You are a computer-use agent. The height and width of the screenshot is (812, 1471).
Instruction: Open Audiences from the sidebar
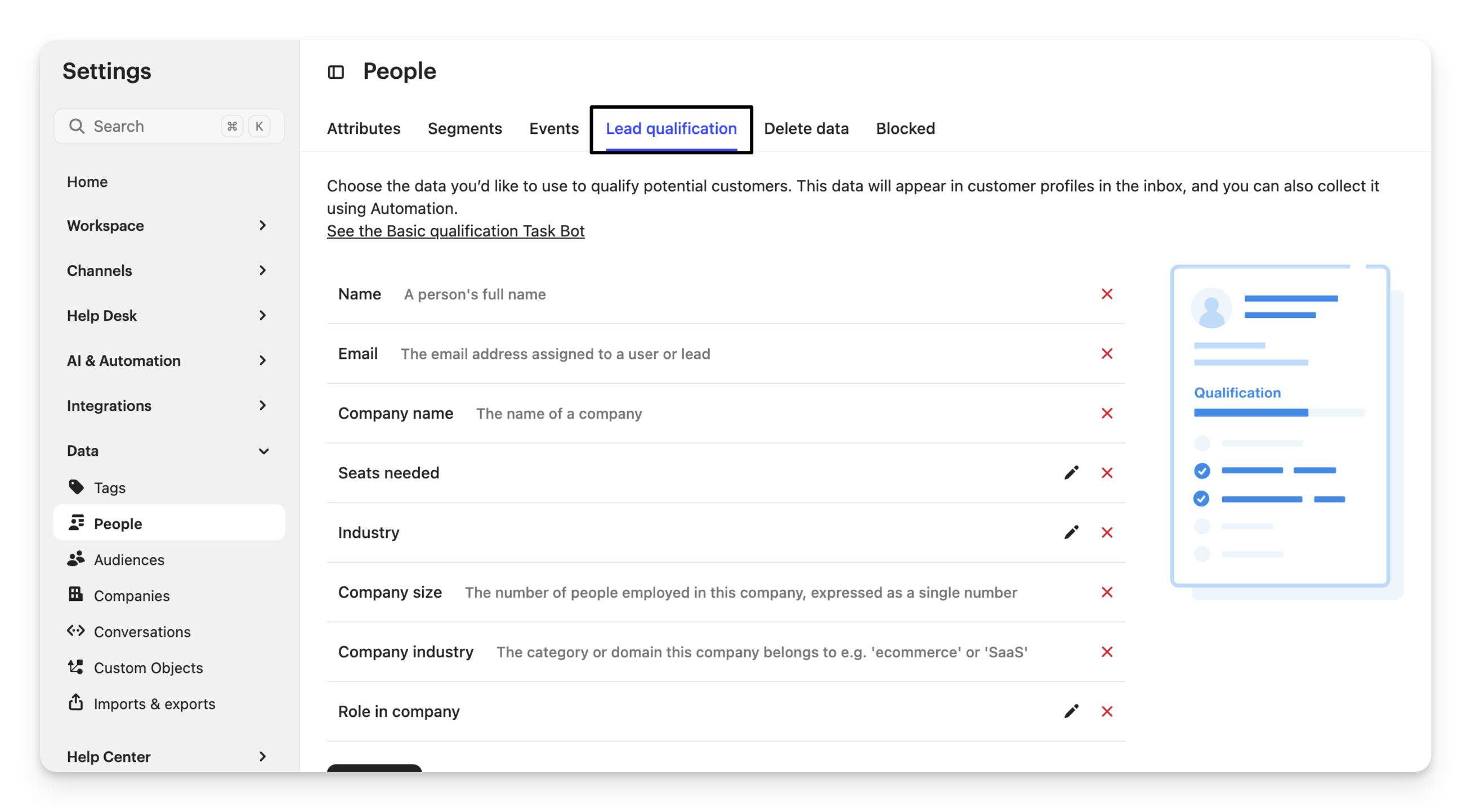128,559
